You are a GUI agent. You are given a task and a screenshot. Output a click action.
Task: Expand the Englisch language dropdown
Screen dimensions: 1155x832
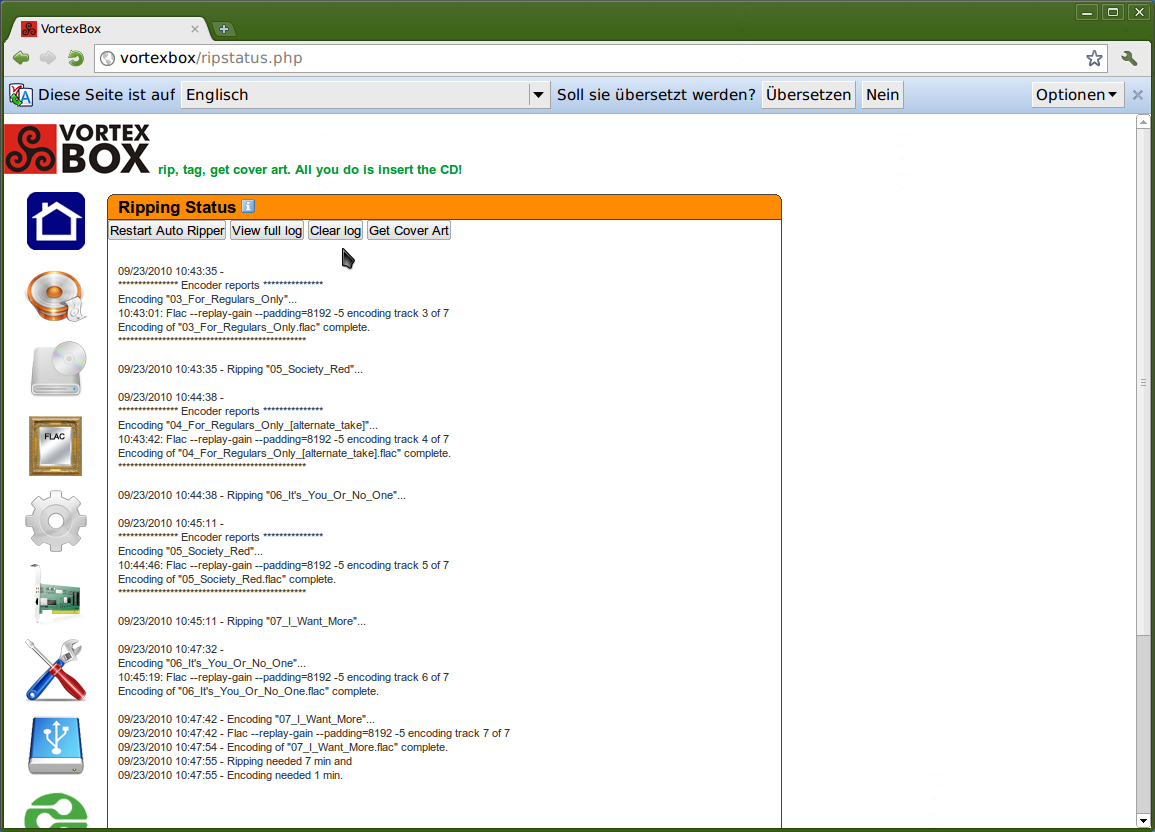coord(539,95)
